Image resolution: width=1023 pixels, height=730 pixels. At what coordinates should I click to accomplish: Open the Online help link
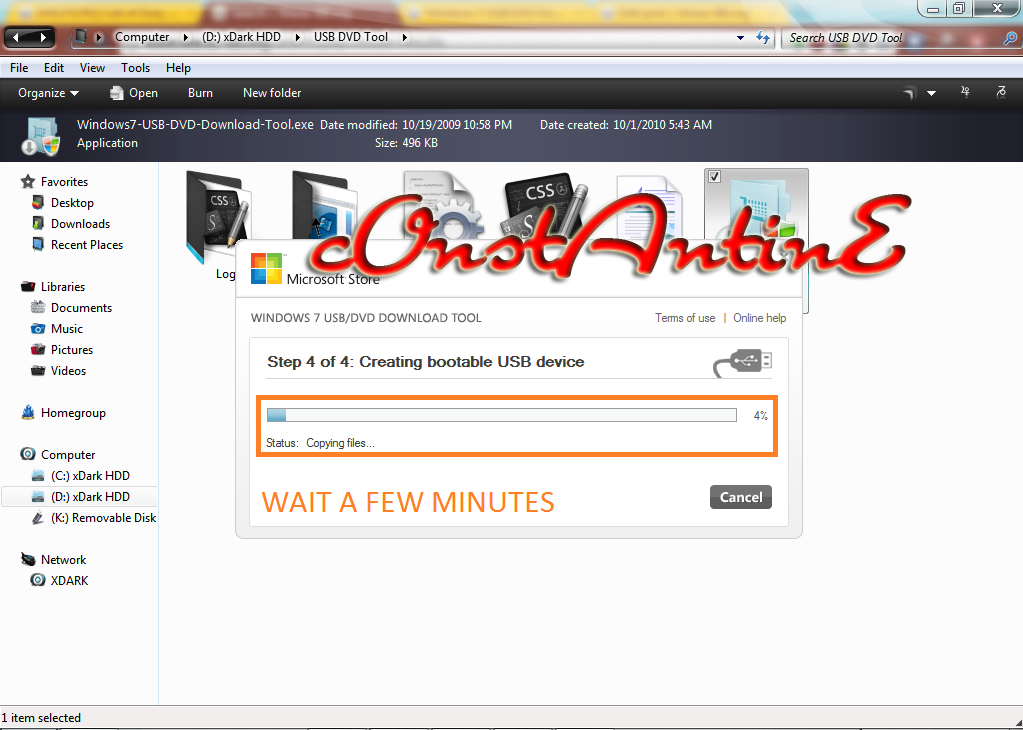click(x=759, y=318)
